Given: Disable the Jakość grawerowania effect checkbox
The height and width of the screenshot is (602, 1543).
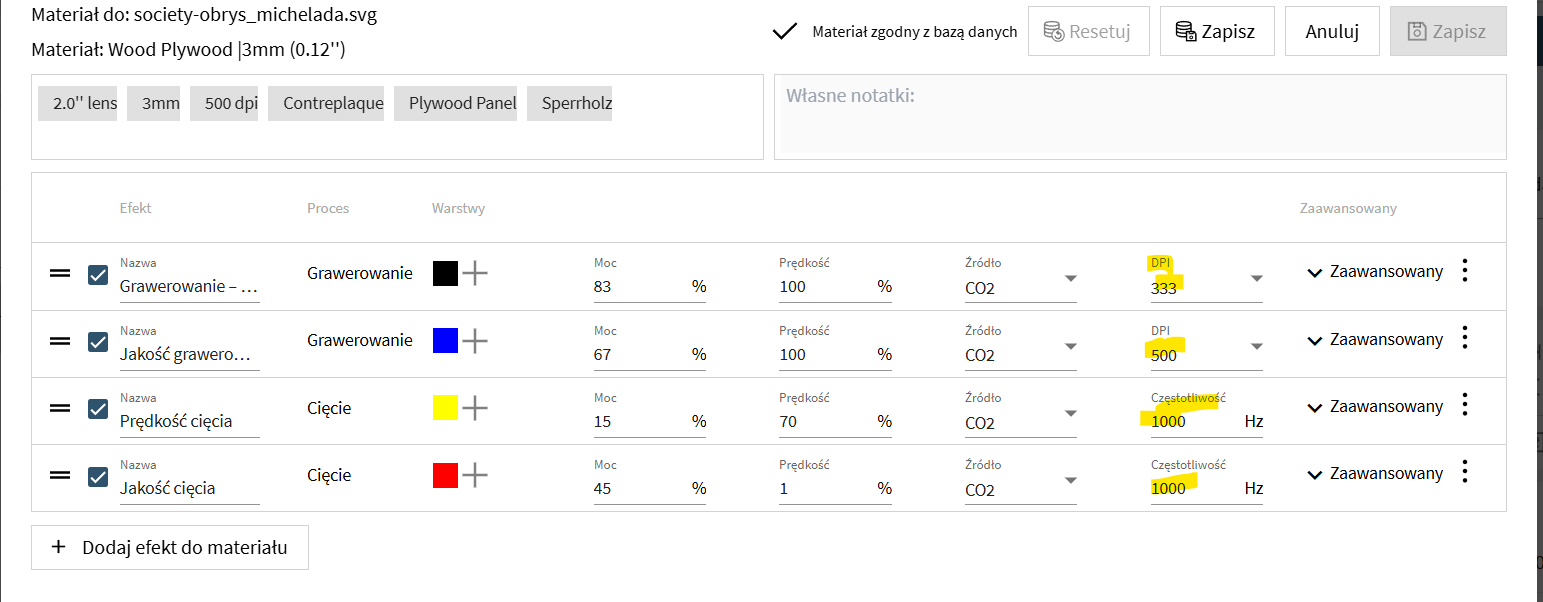Looking at the screenshot, I should [98, 341].
